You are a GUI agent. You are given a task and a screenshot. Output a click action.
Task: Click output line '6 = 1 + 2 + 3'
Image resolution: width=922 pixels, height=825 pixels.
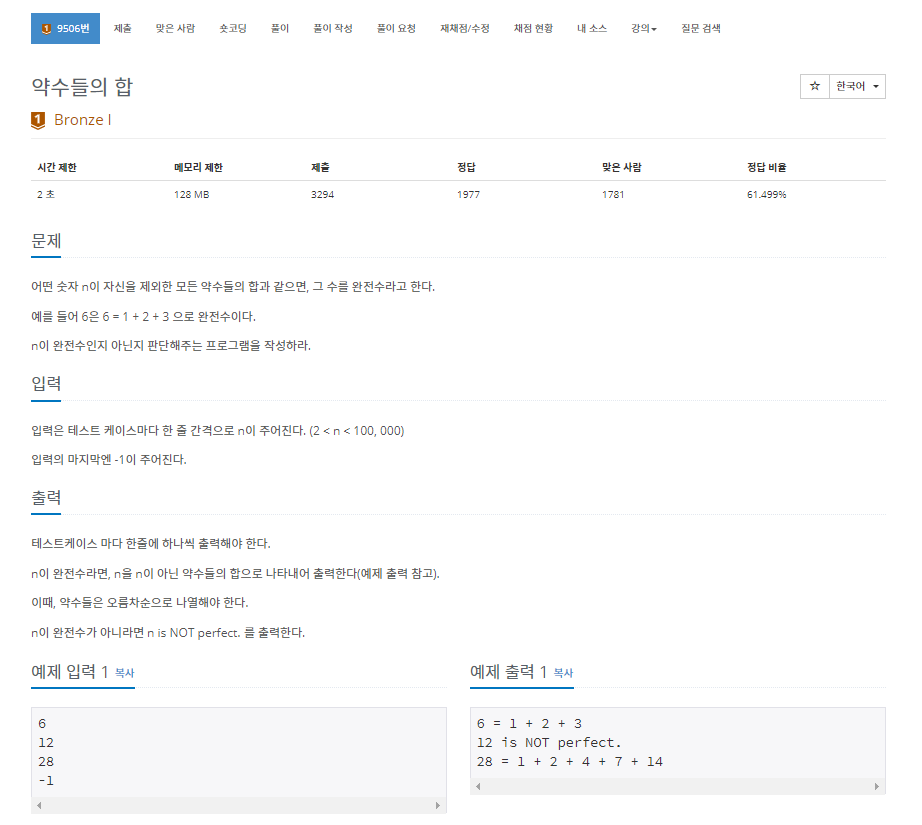529,724
